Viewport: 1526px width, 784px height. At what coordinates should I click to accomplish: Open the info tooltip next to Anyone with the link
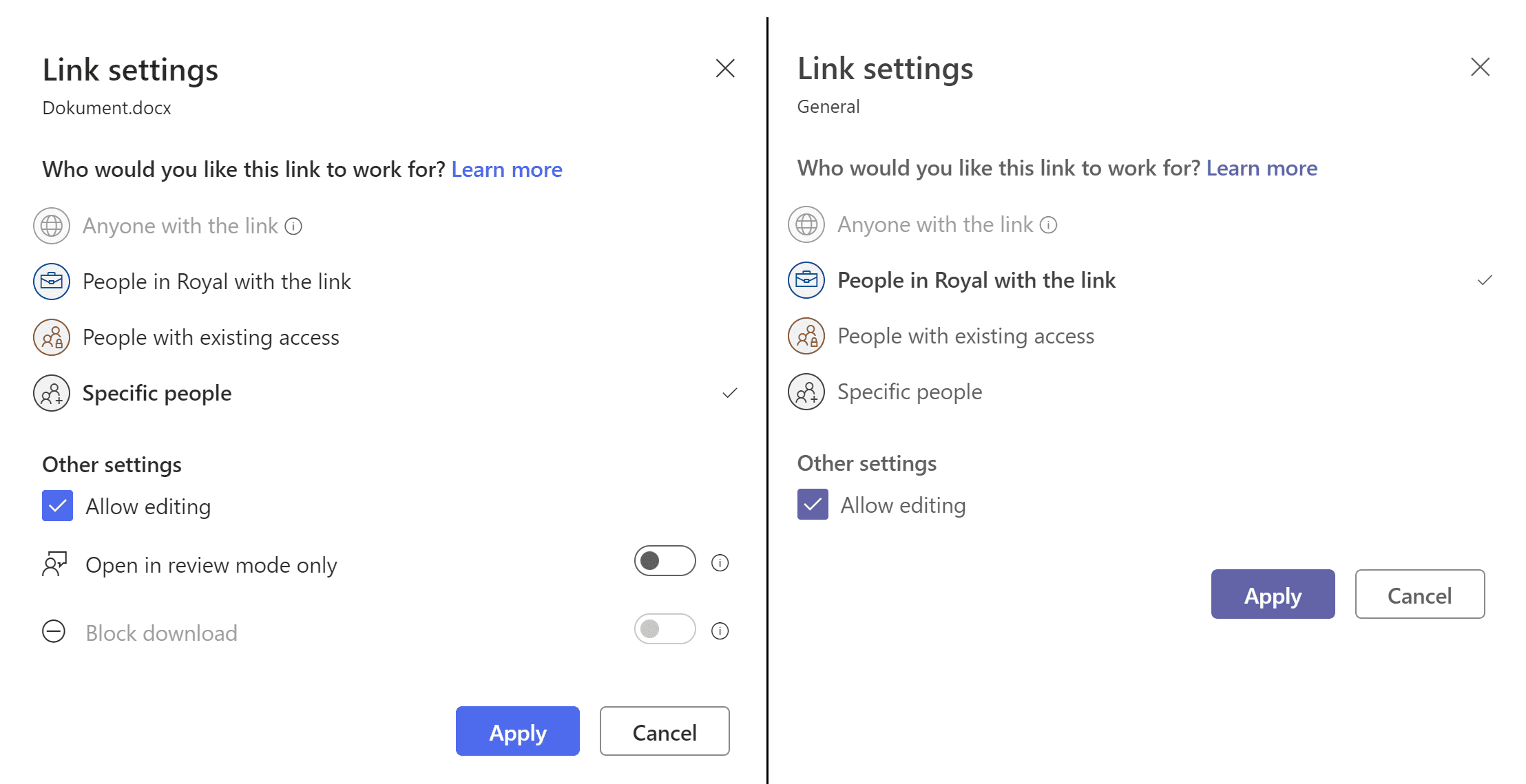pos(293,226)
